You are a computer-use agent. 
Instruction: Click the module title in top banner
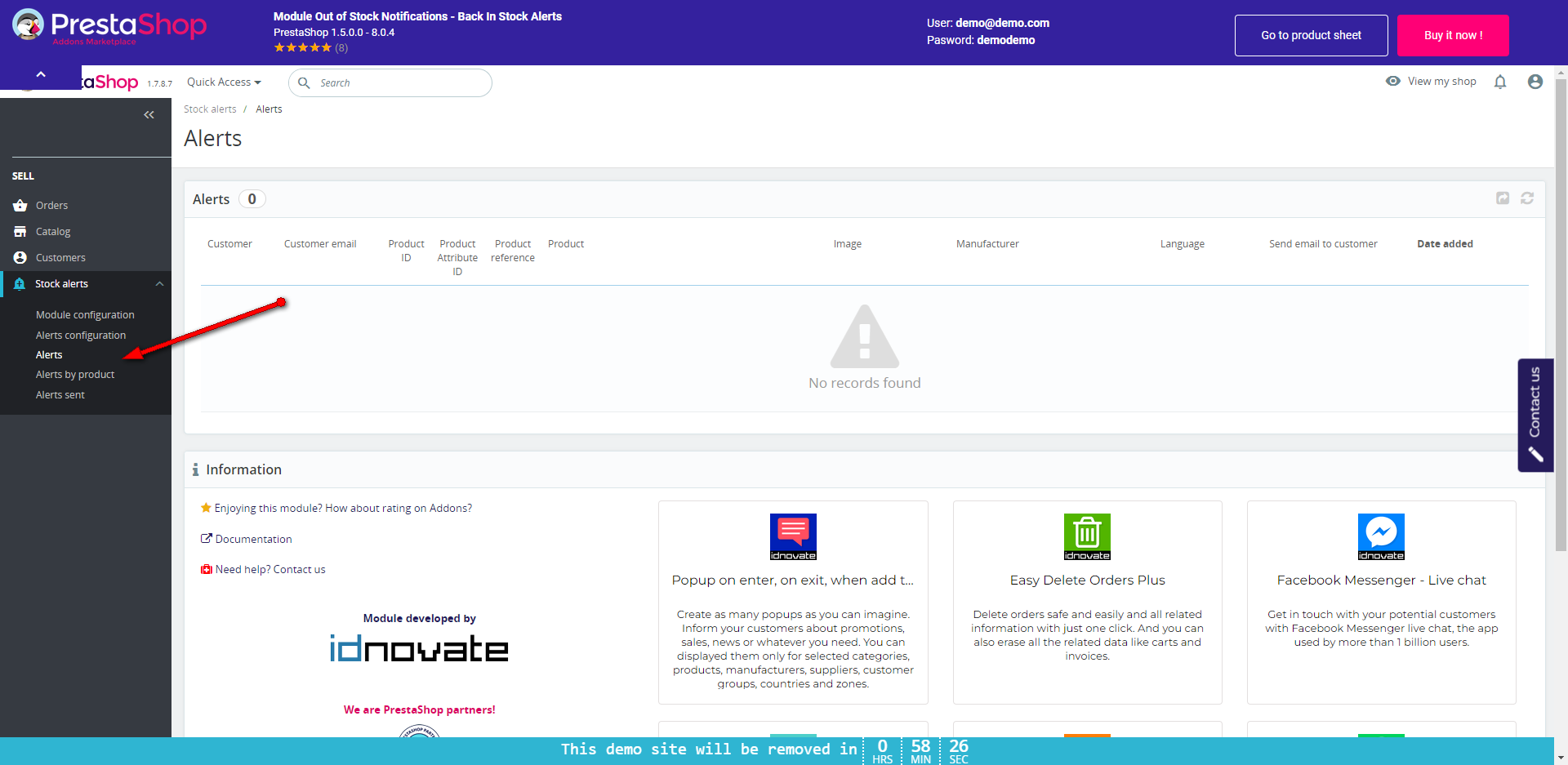(x=417, y=16)
